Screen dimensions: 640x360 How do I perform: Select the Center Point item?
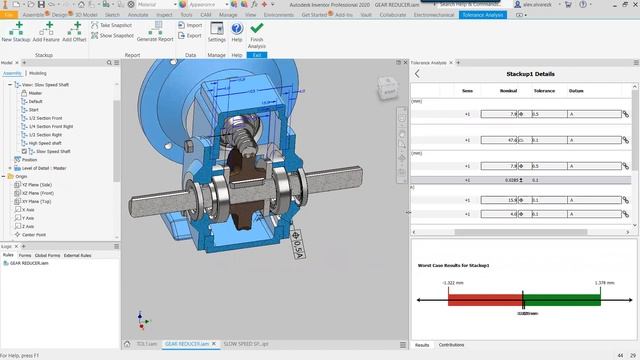click(x=34, y=235)
